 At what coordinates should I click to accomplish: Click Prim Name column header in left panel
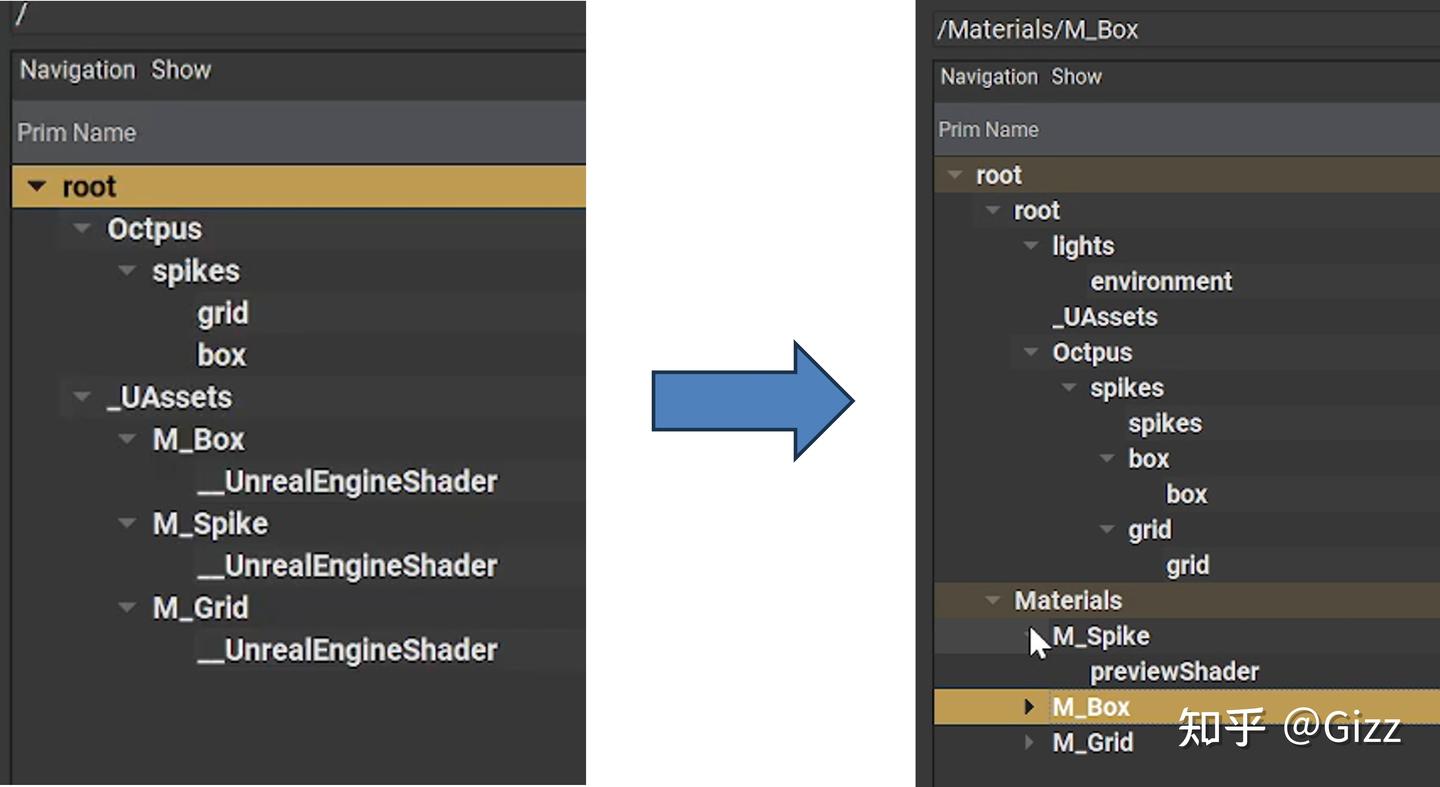click(76, 133)
